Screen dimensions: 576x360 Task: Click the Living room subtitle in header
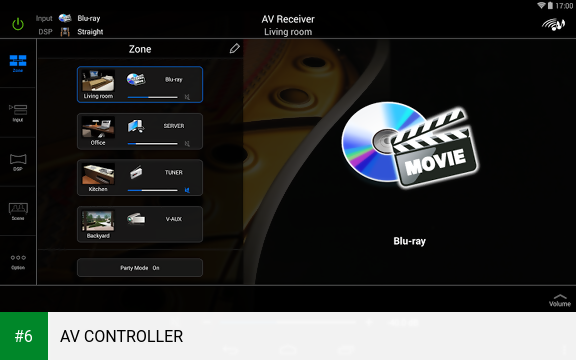tap(288, 32)
